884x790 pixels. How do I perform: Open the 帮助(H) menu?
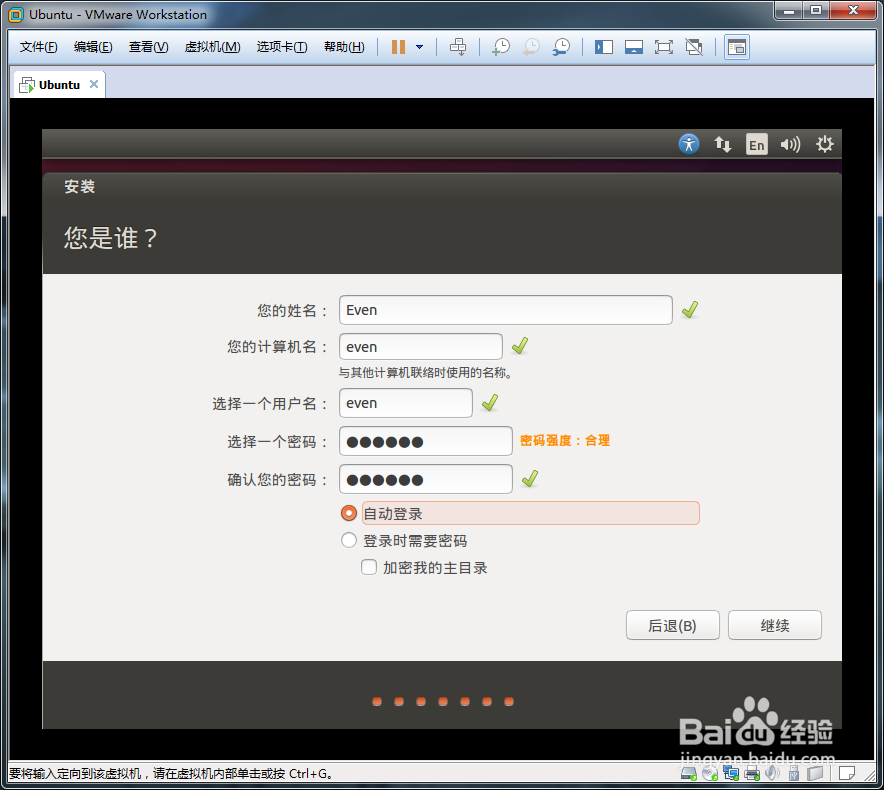pyautogui.click(x=344, y=47)
